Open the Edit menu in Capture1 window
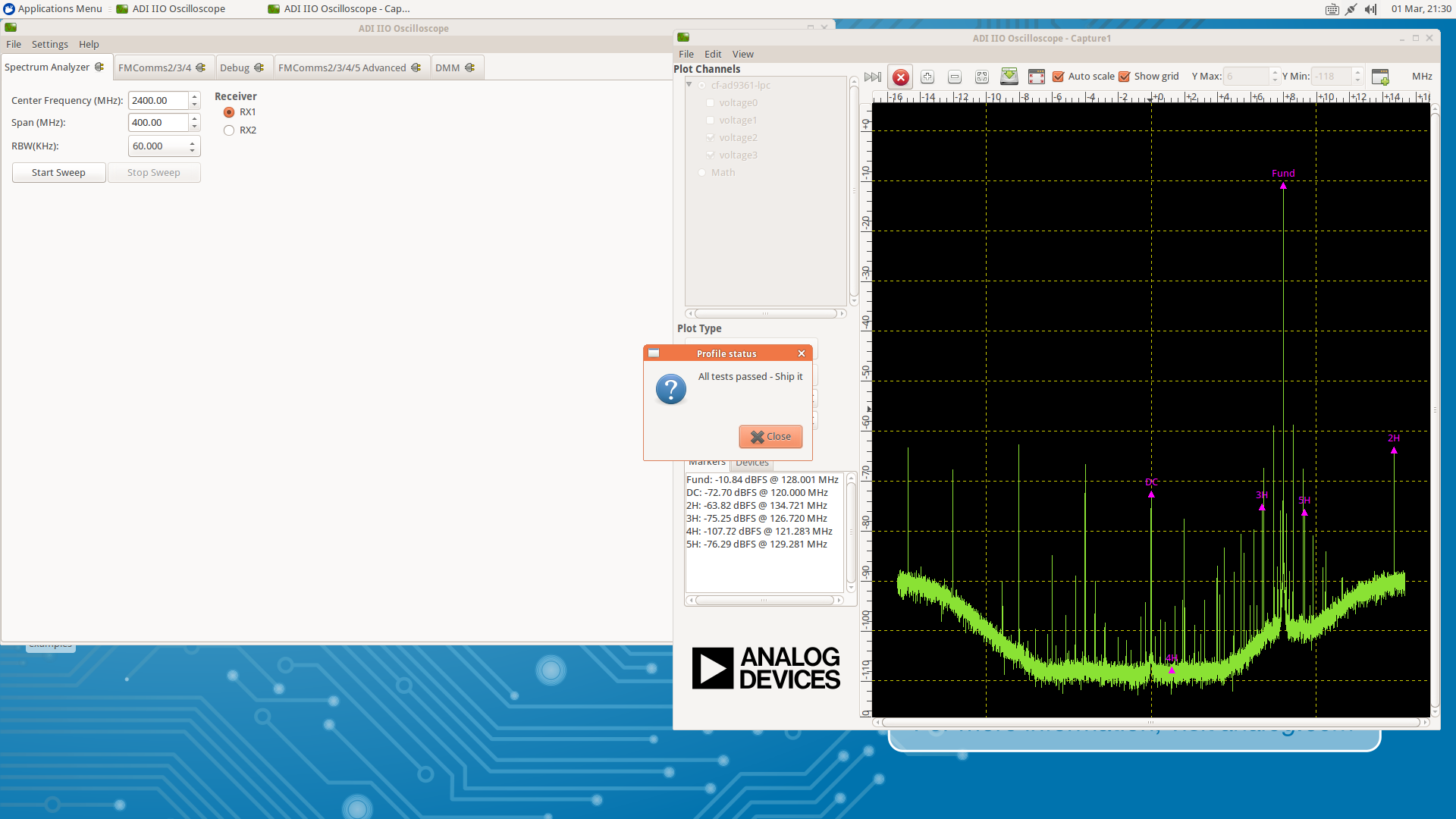This screenshot has height=819, width=1456. [713, 55]
